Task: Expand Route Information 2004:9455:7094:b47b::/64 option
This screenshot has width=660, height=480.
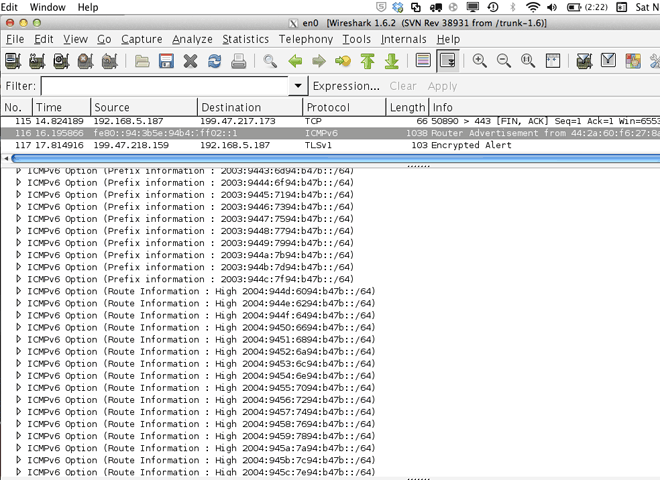Action: point(19,387)
